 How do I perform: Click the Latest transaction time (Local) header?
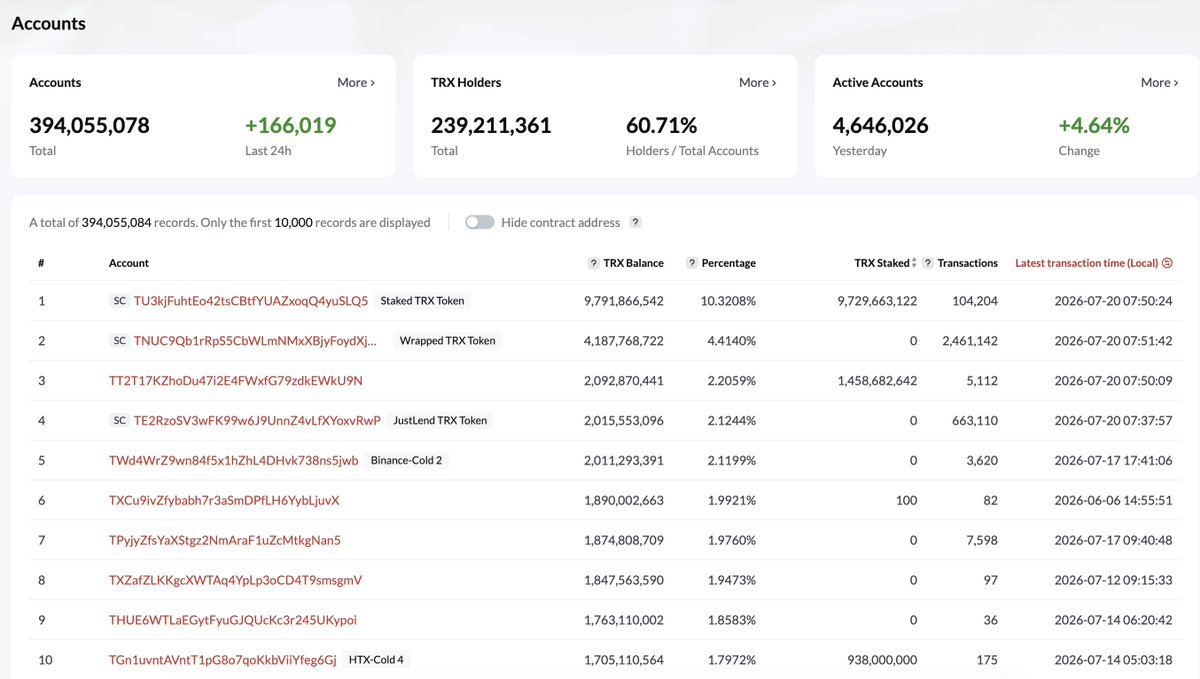1086,263
